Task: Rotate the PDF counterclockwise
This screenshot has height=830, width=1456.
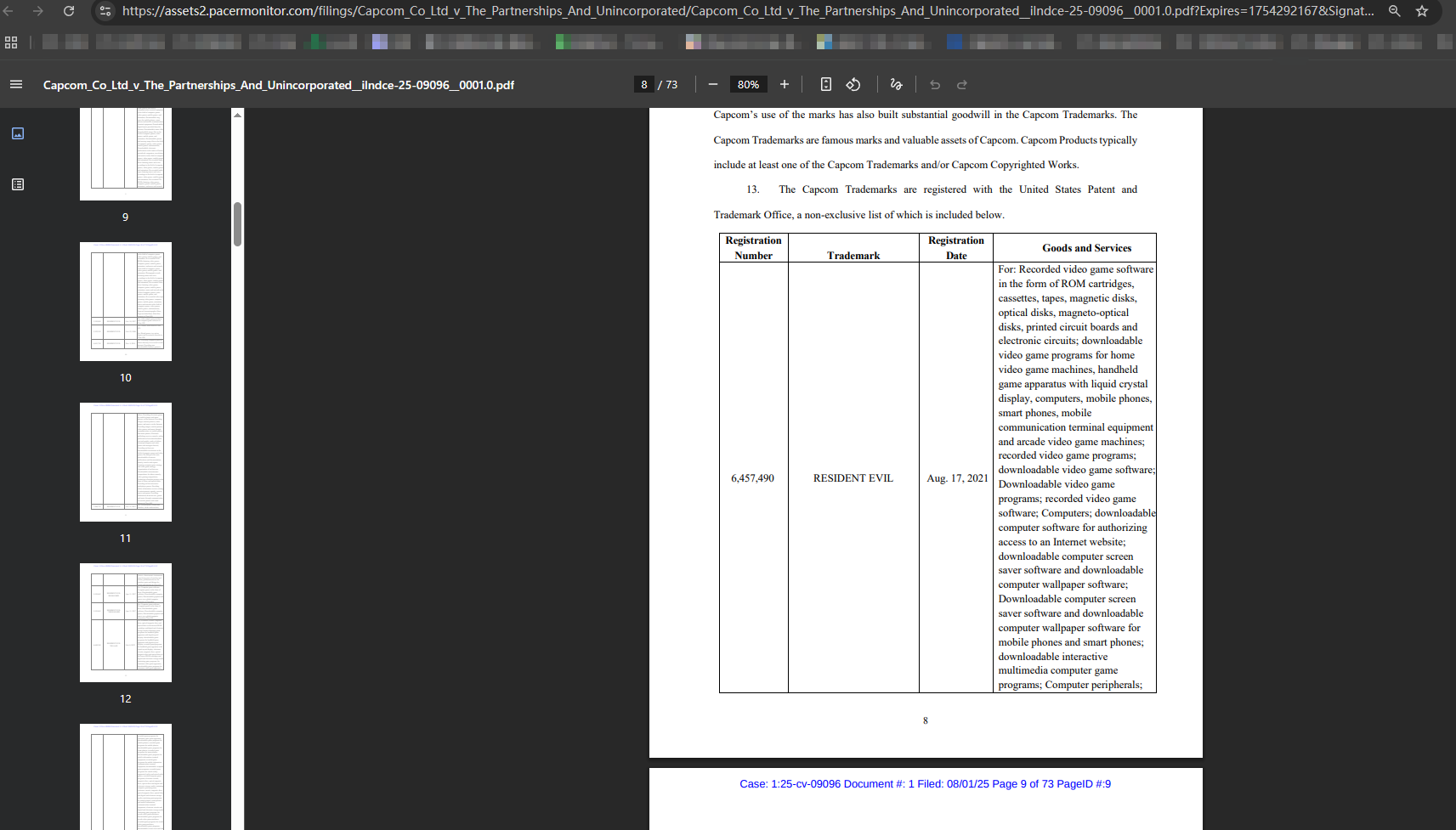Action: 853,84
